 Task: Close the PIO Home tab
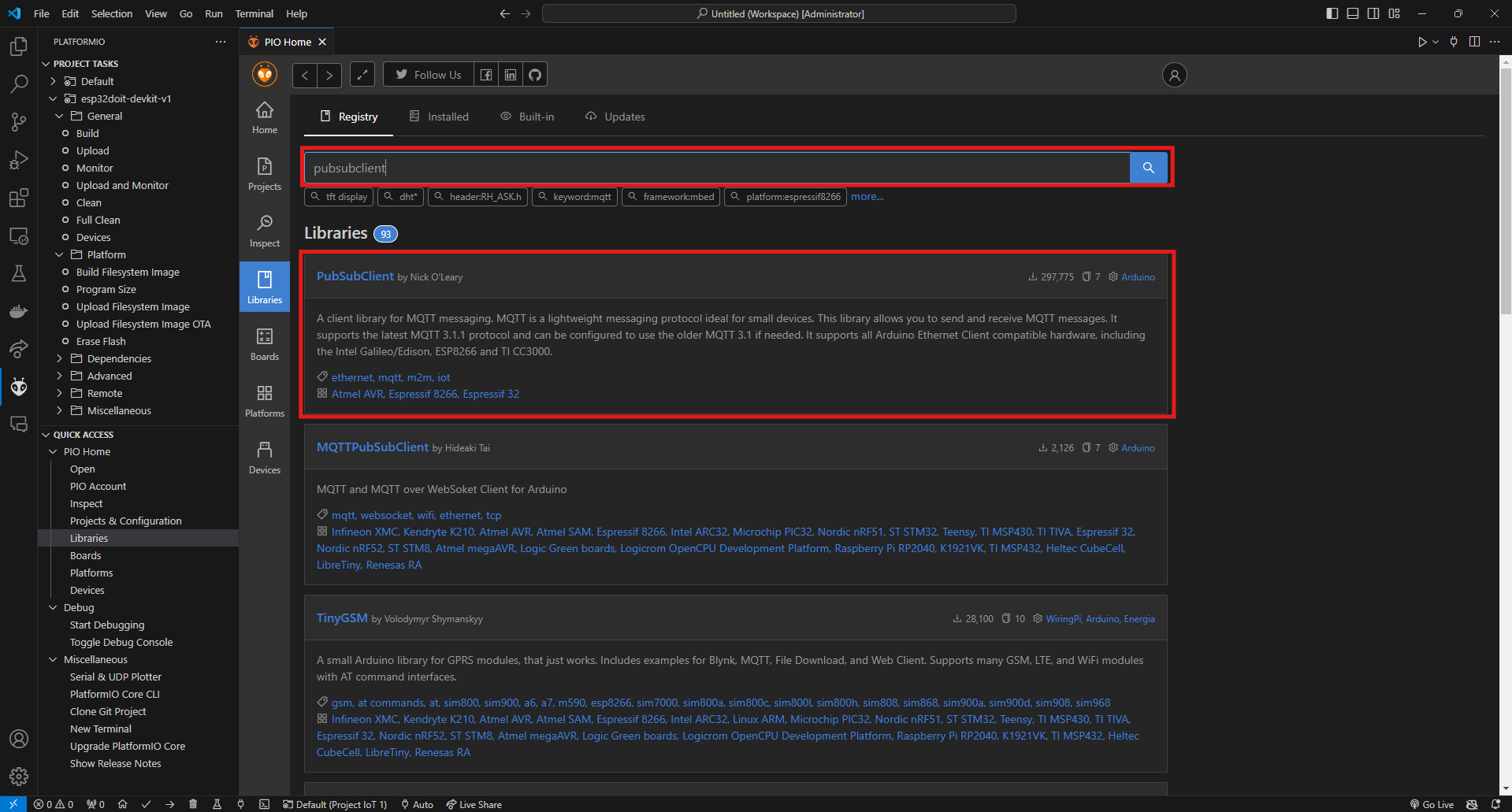pos(322,42)
